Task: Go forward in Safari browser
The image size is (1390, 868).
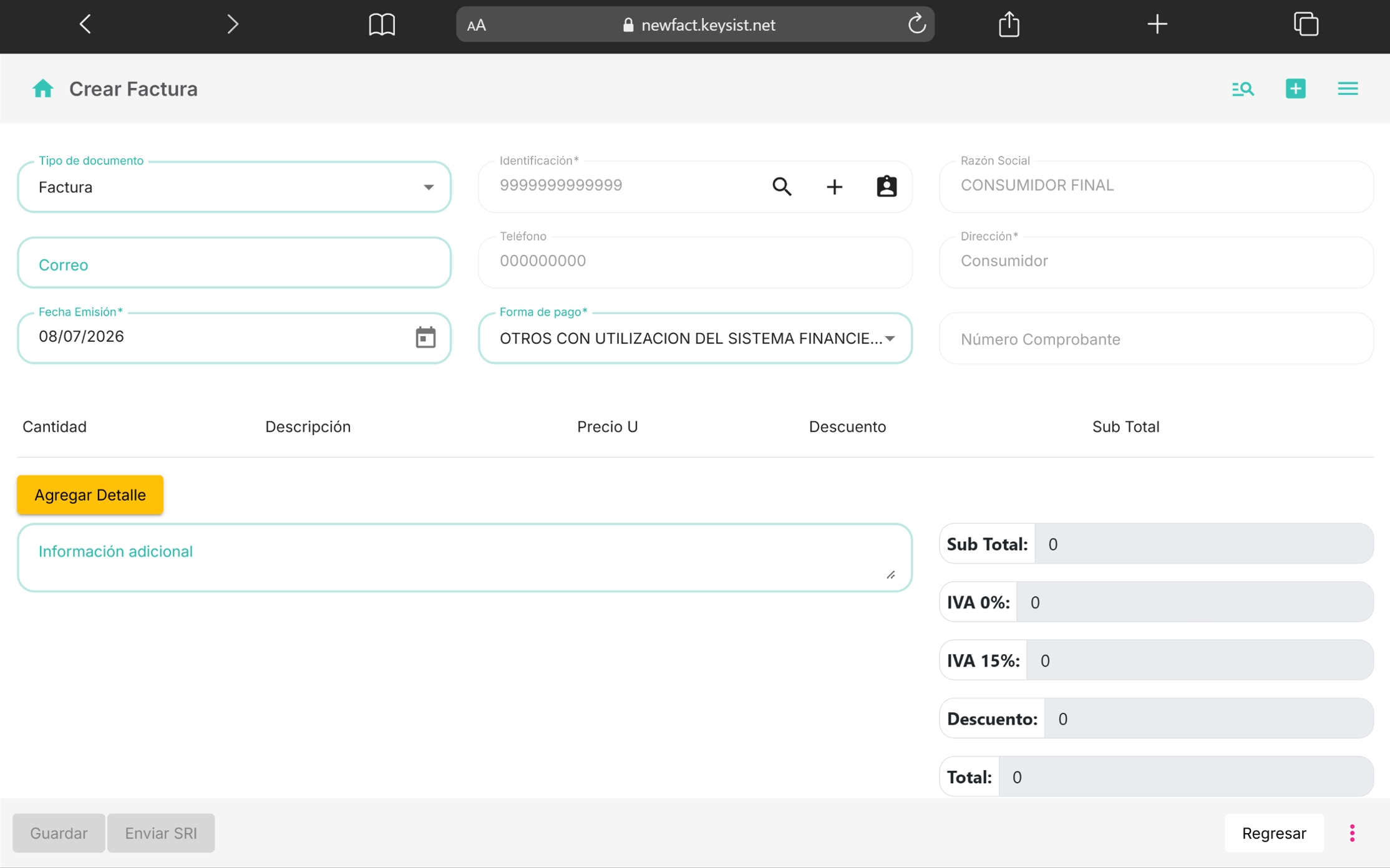Action: (232, 24)
